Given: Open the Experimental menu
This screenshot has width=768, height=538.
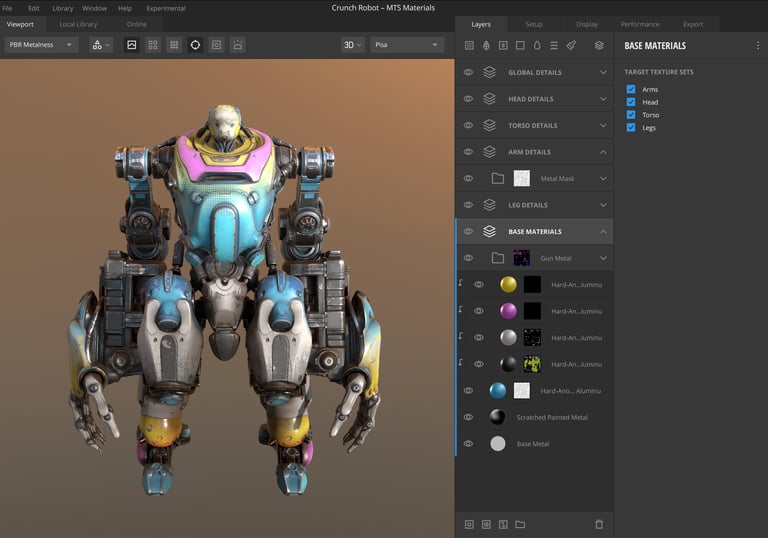Looking at the screenshot, I should click(x=166, y=8).
